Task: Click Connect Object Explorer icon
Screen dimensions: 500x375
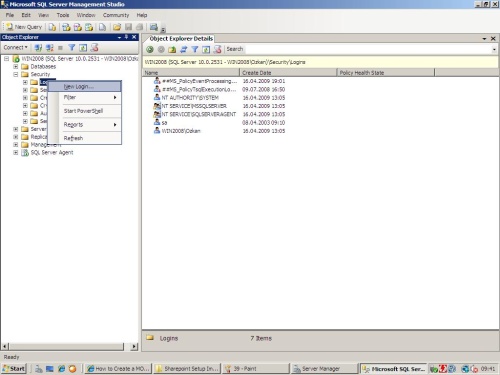Action: pos(38,48)
